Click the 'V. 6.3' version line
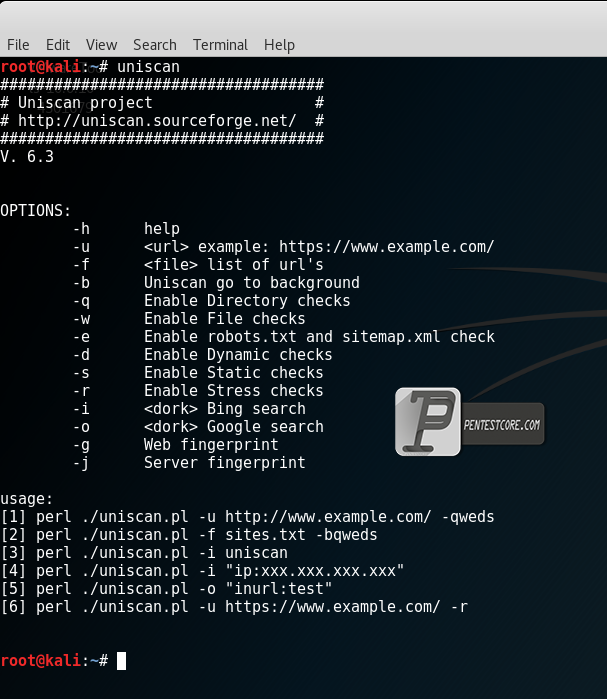The image size is (607, 699). pyautogui.click(x=27, y=157)
